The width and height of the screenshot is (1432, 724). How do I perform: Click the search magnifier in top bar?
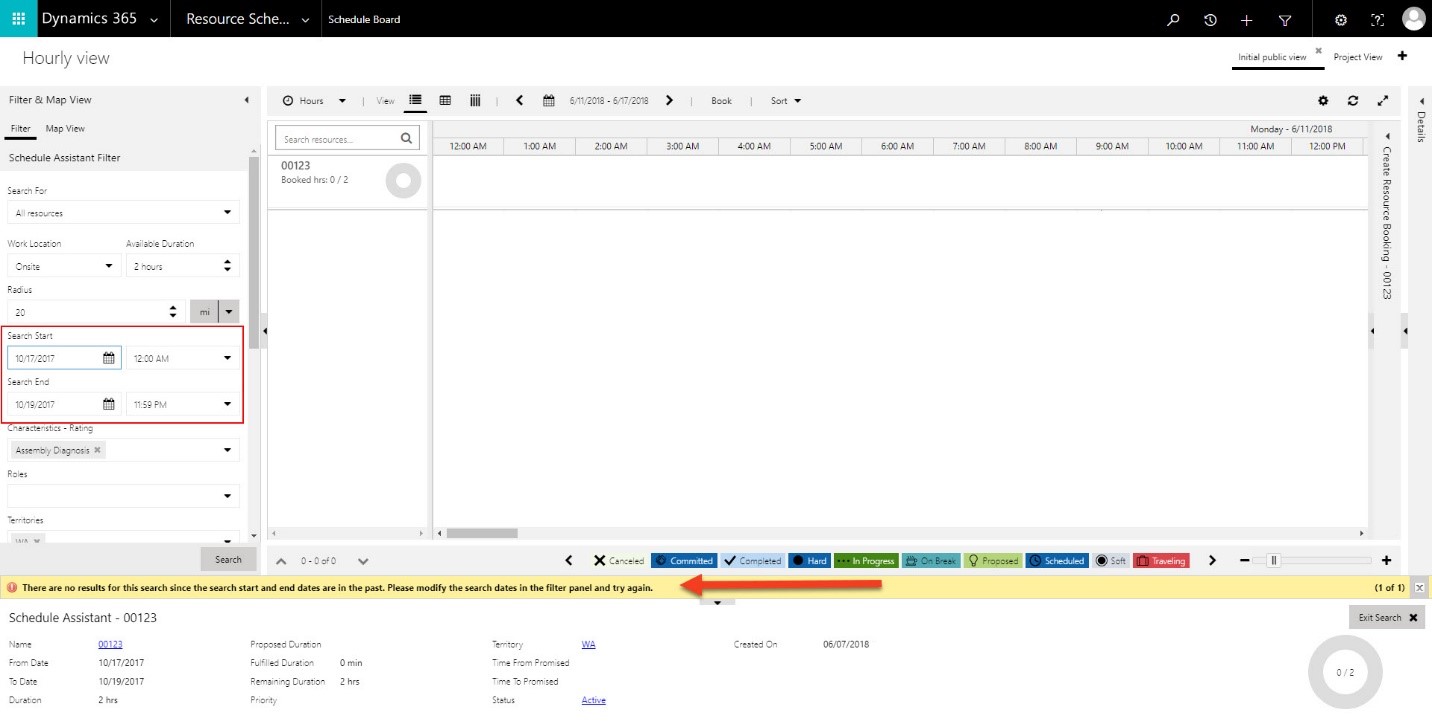(1174, 20)
